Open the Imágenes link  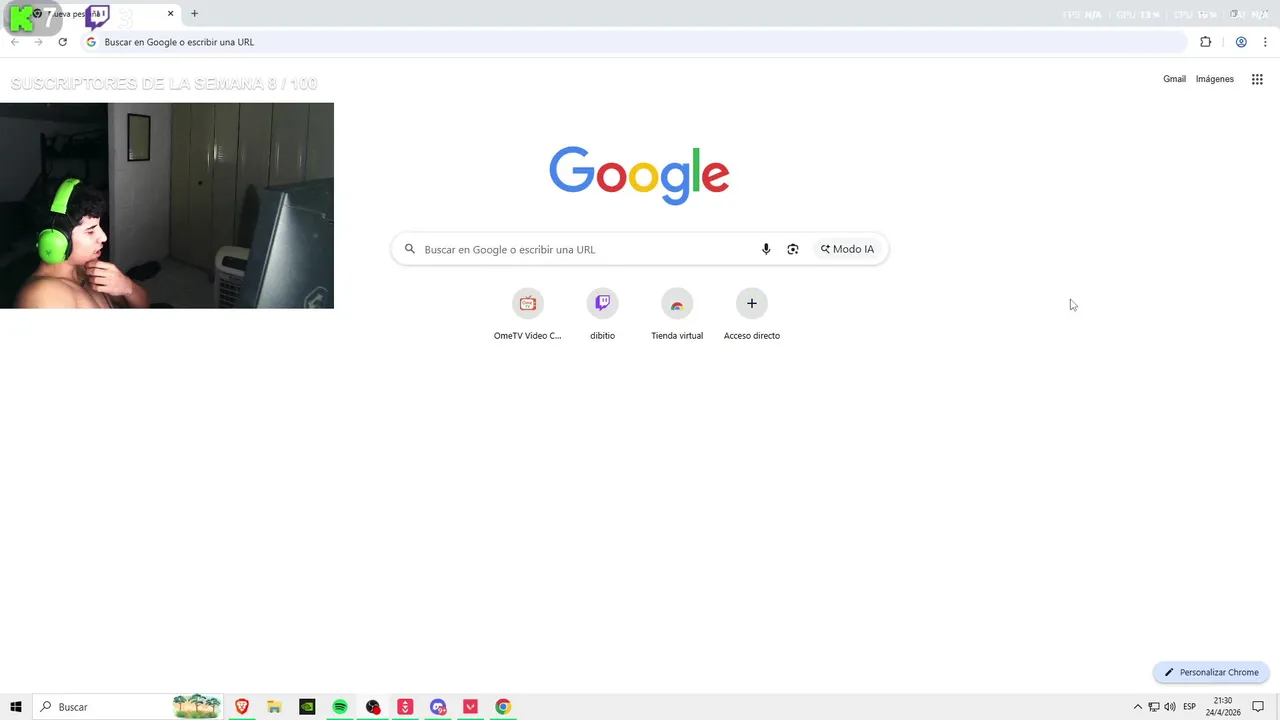click(x=1215, y=79)
